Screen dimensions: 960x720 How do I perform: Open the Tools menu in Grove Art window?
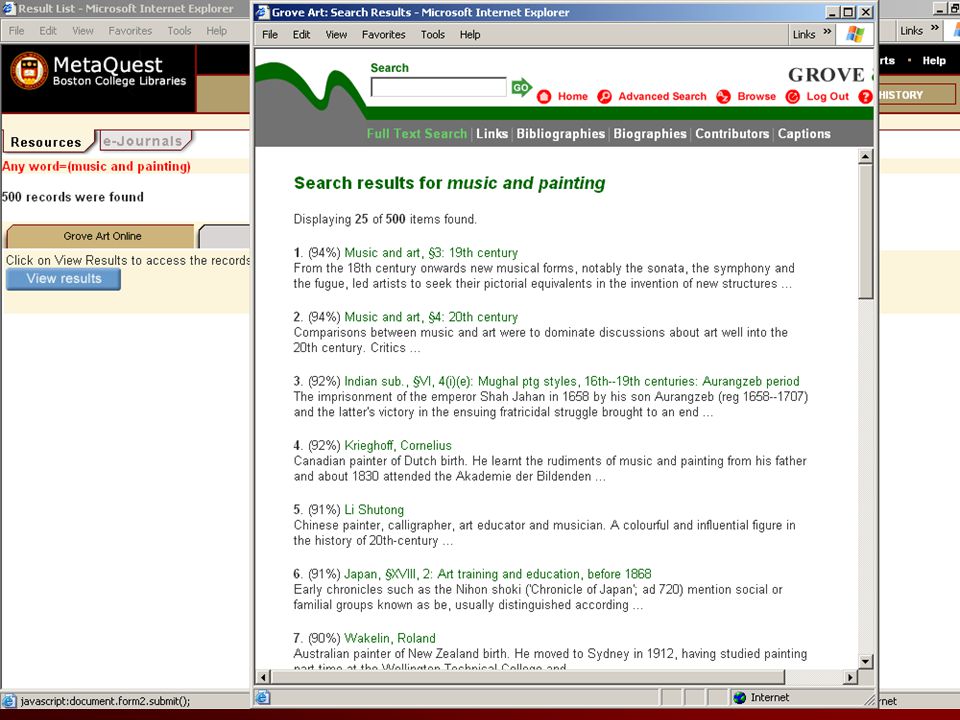click(x=433, y=35)
